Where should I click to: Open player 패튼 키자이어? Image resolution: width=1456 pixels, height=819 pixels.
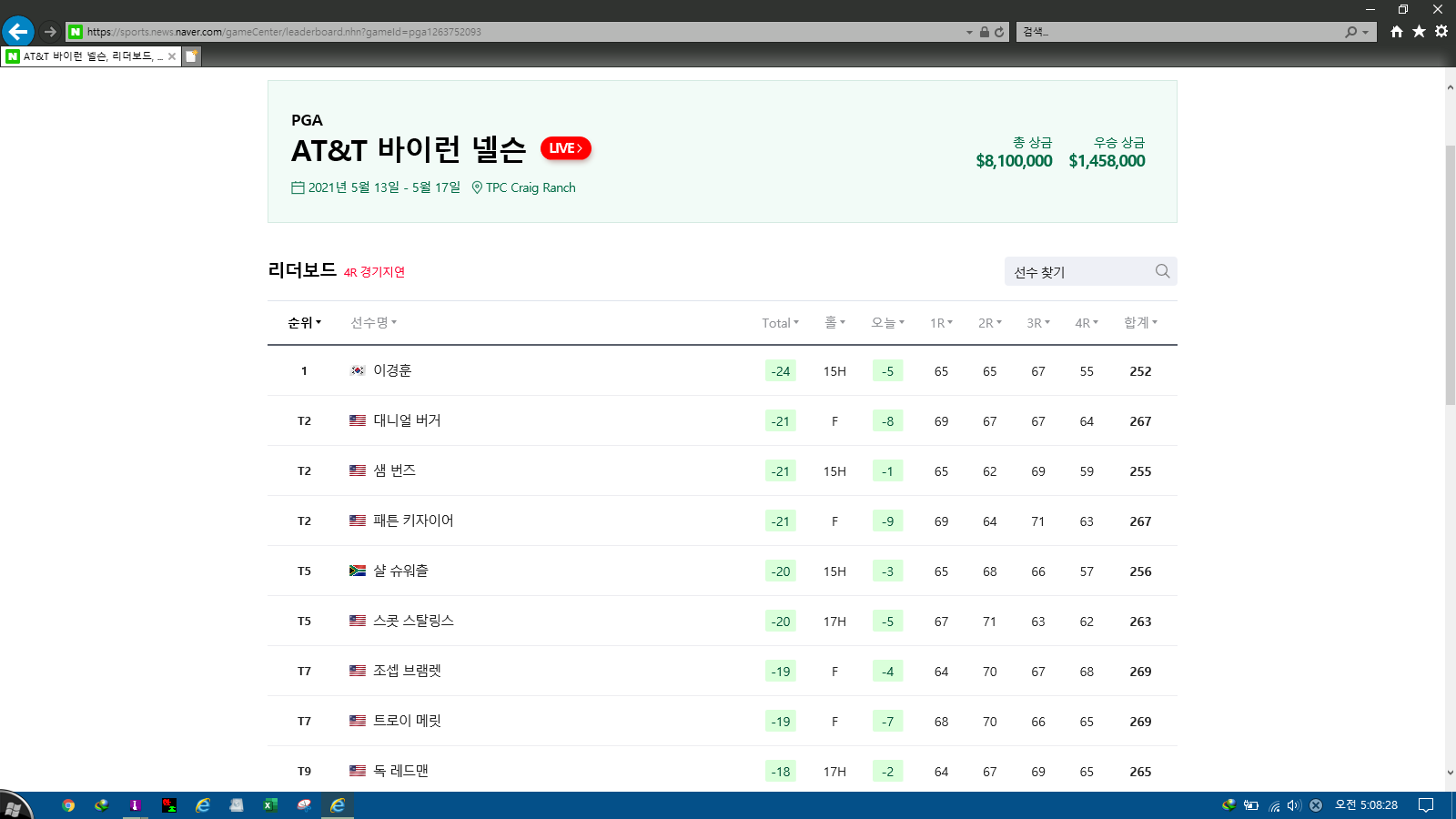(413, 521)
